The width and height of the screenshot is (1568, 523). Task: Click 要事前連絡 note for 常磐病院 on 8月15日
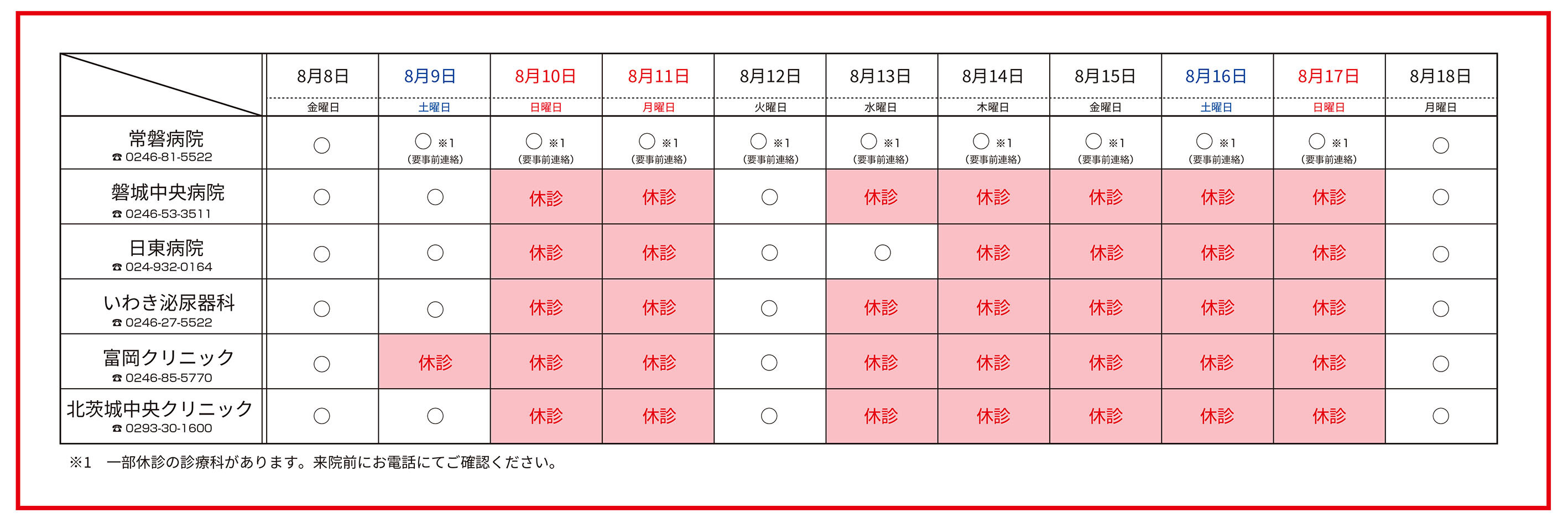1106,160
